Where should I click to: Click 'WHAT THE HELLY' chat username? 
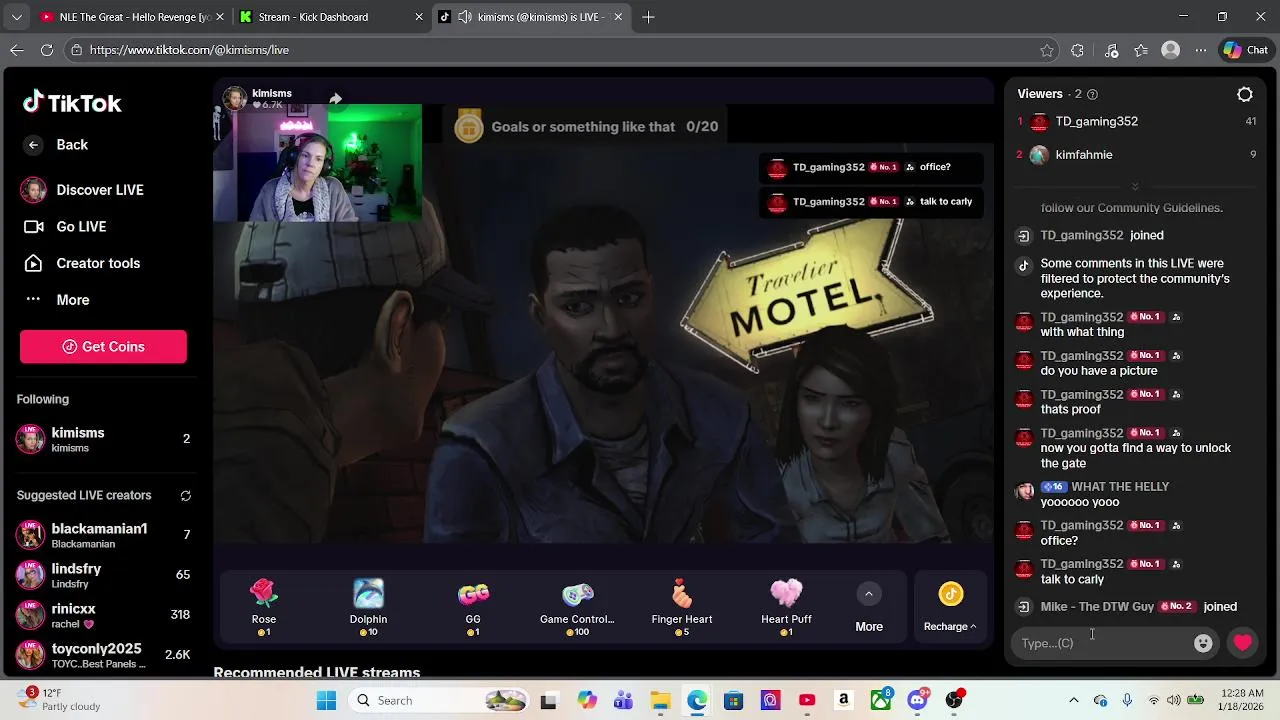tap(1120, 487)
